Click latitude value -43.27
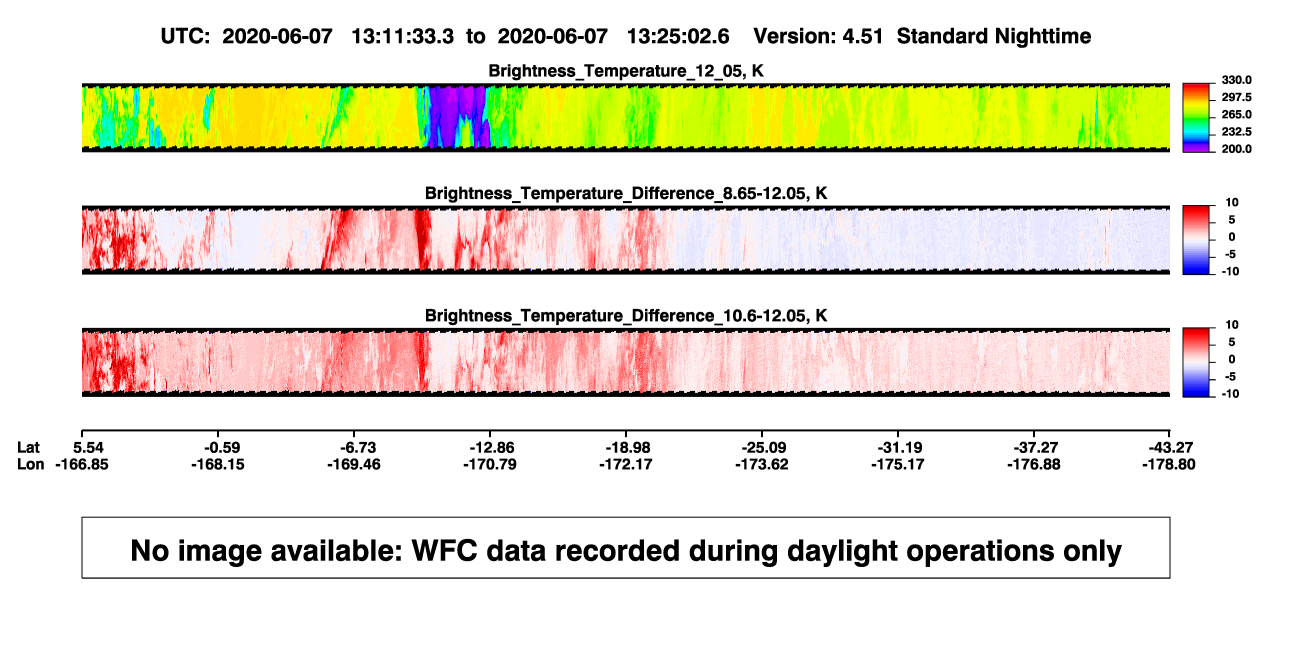1300x667 pixels. [1170, 447]
